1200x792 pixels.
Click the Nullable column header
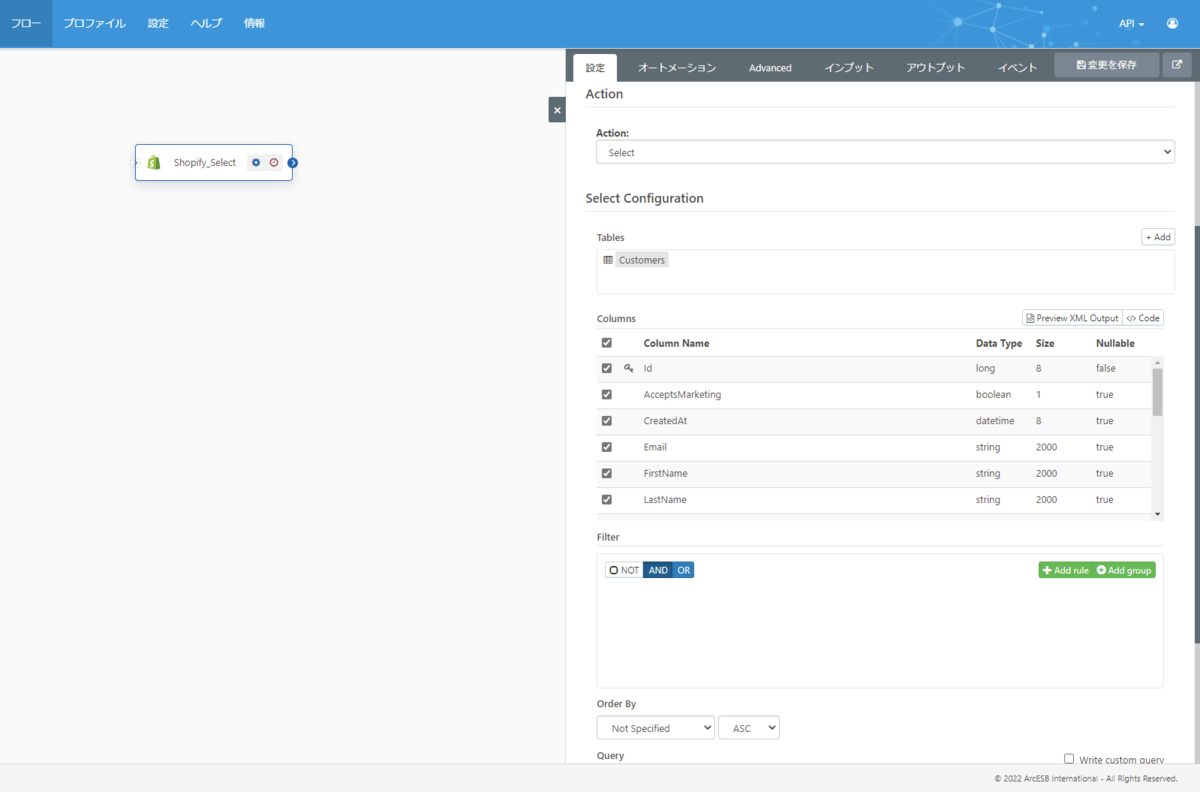coord(1115,343)
